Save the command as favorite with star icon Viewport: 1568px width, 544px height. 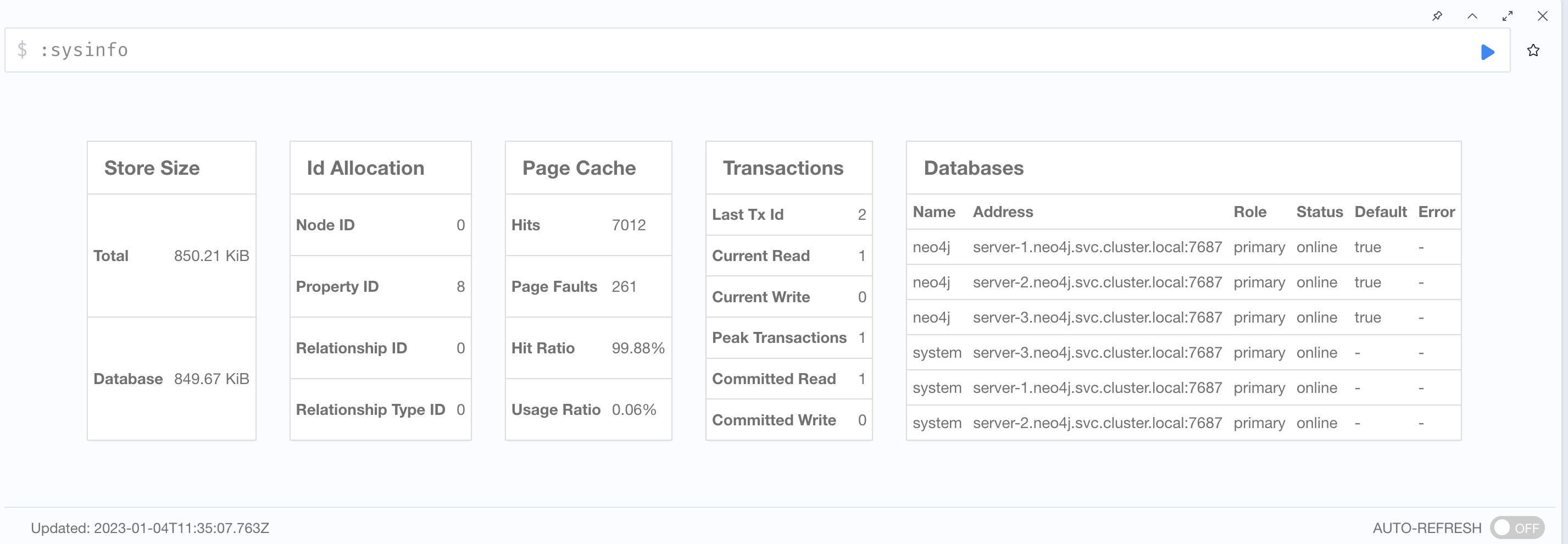pos(1533,51)
